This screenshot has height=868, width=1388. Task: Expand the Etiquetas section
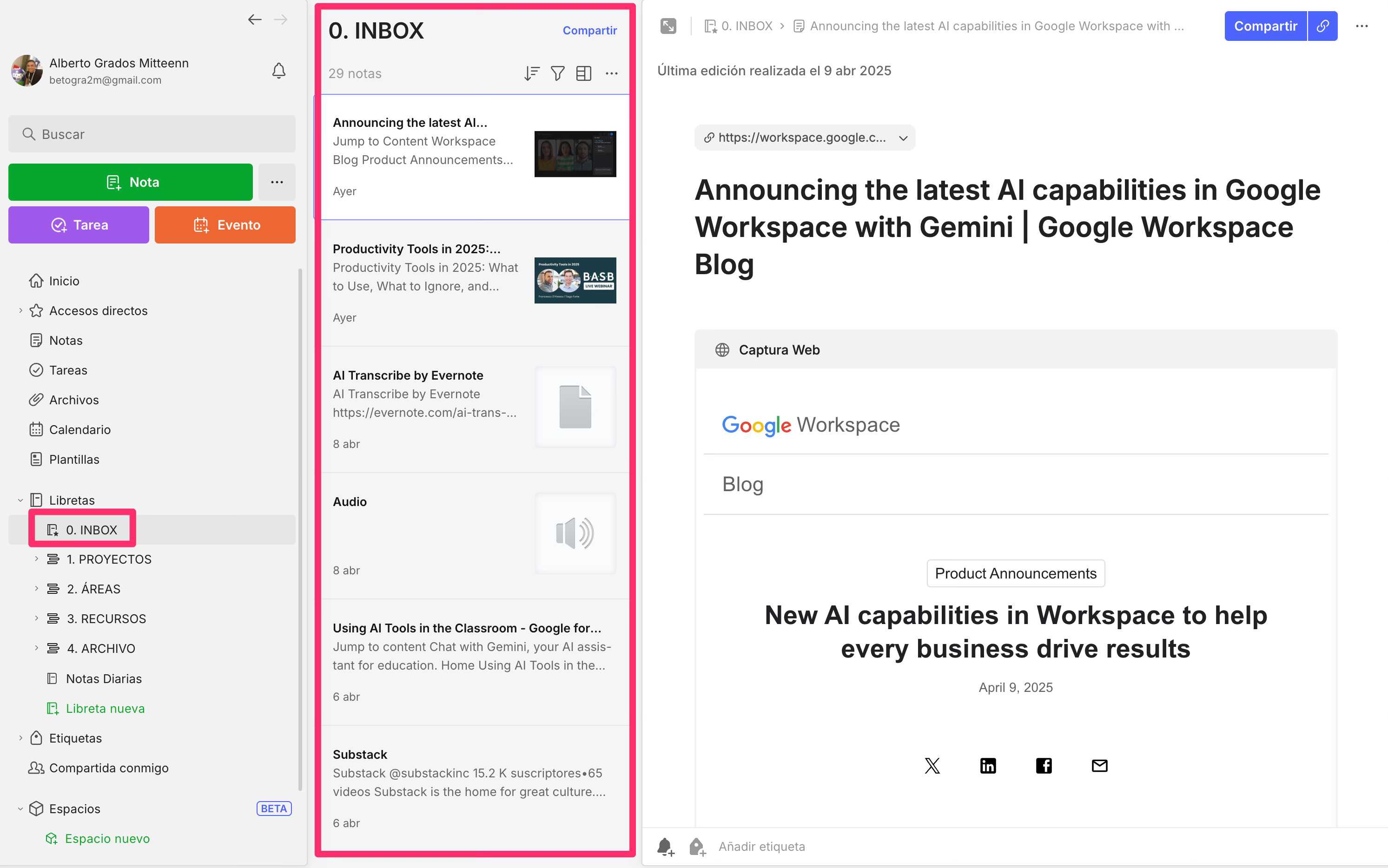pyautogui.click(x=20, y=738)
